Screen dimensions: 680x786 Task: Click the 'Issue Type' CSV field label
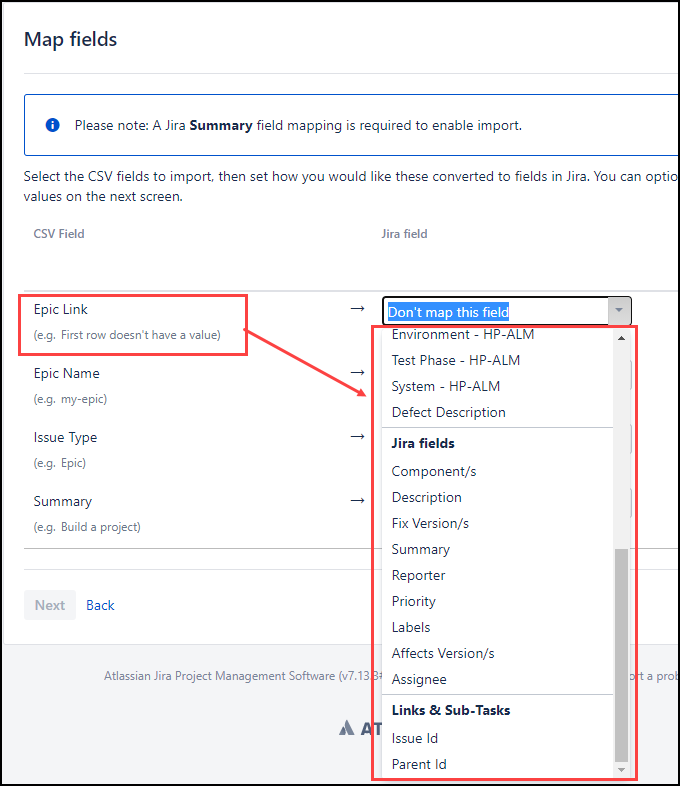coord(65,438)
